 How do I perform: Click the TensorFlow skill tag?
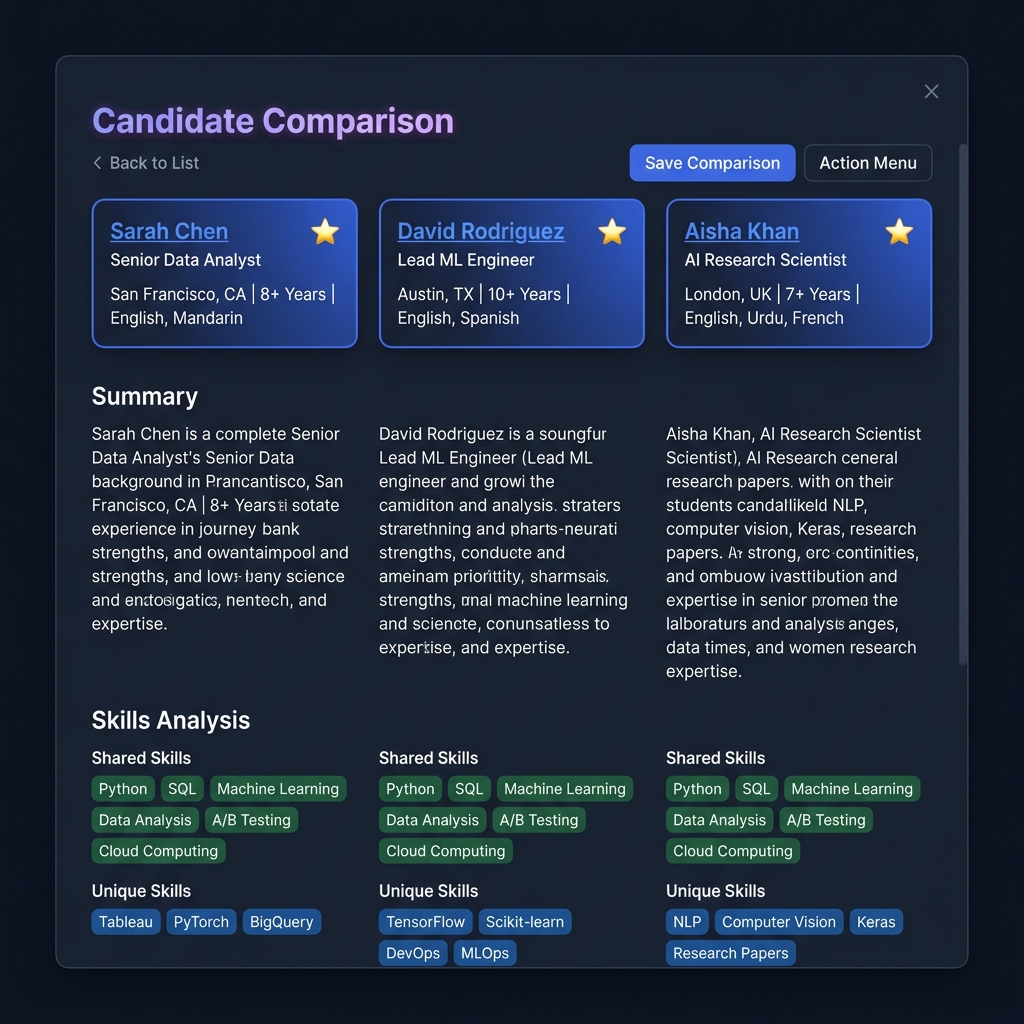425,922
